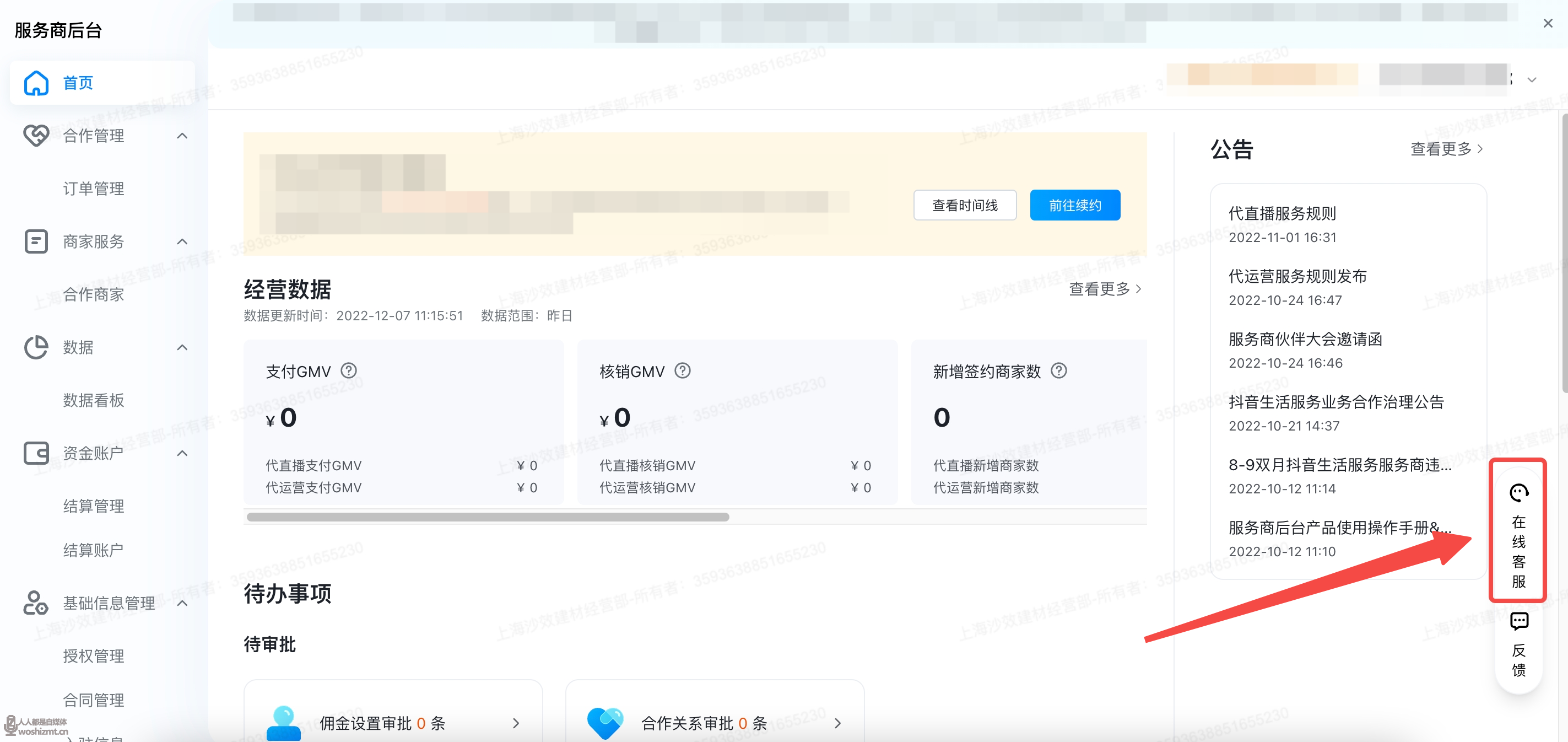Click the arrow on 合作关系审批 card
The width and height of the screenshot is (1568, 742).
click(837, 723)
